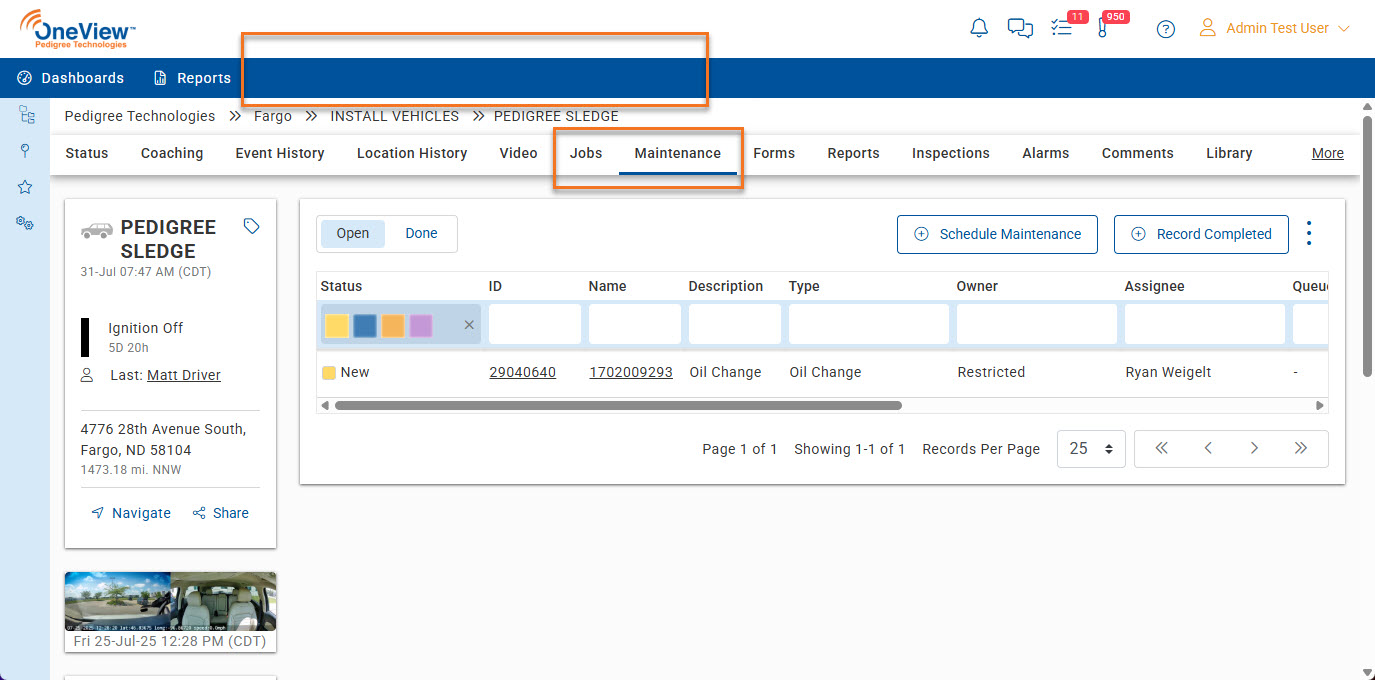Switch to the Comments tab

click(x=1138, y=153)
